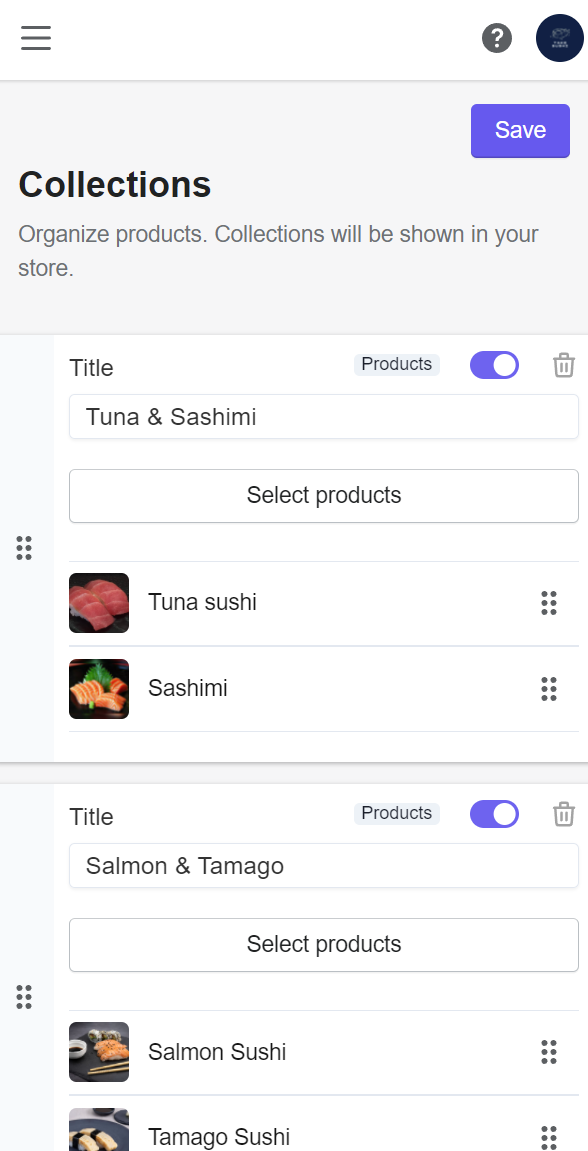Grab the Tuna & Sashimi collection drag handle
This screenshot has height=1151, width=588.
coord(24,548)
